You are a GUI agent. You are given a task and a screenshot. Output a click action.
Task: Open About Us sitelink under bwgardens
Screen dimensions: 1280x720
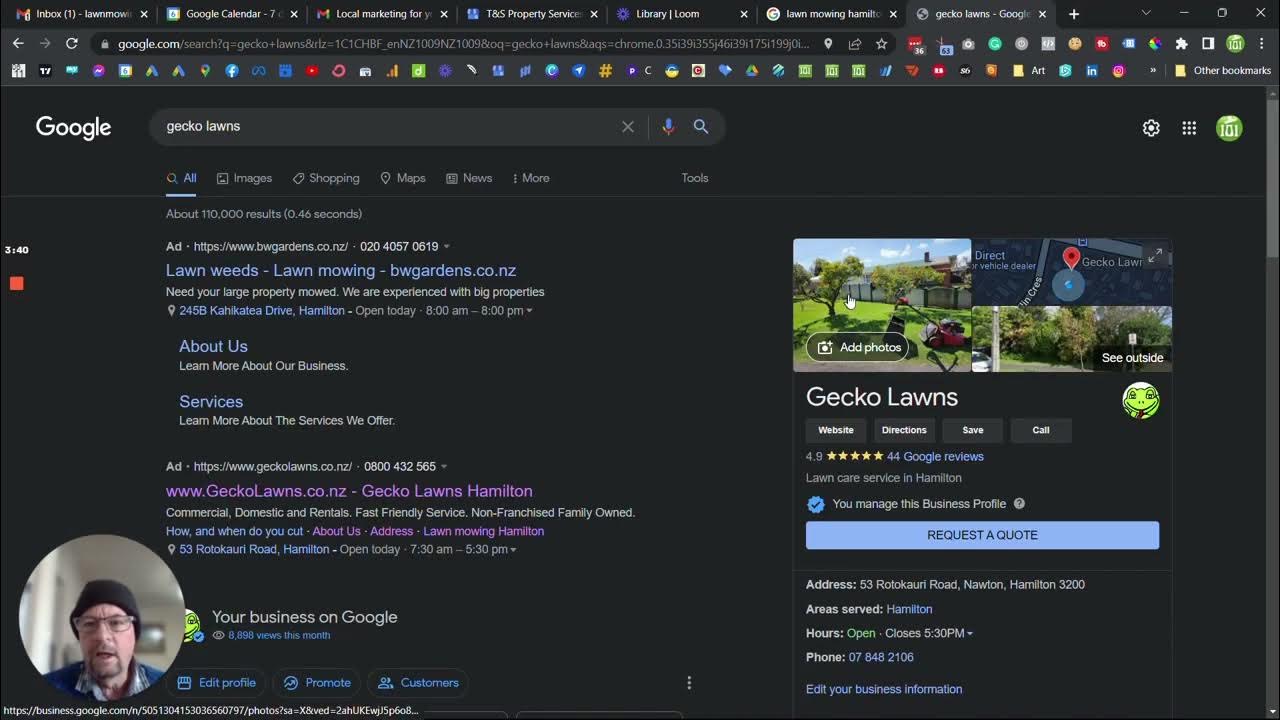[x=213, y=346]
